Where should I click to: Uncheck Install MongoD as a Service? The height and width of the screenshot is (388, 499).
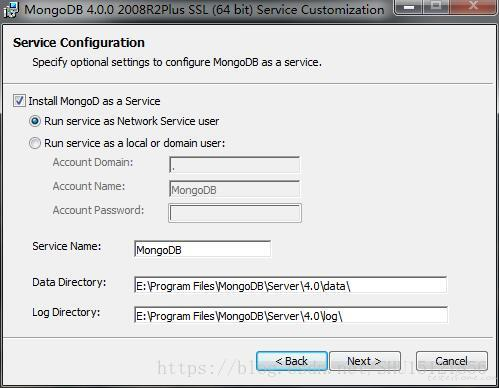[19, 101]
